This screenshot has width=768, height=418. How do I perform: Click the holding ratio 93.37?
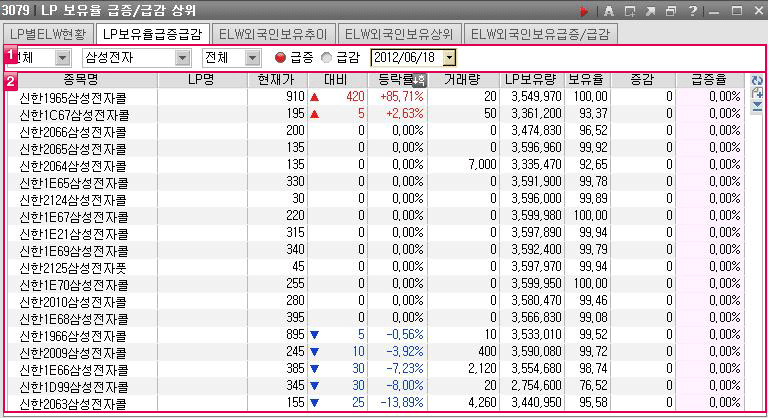pos(593,114)
